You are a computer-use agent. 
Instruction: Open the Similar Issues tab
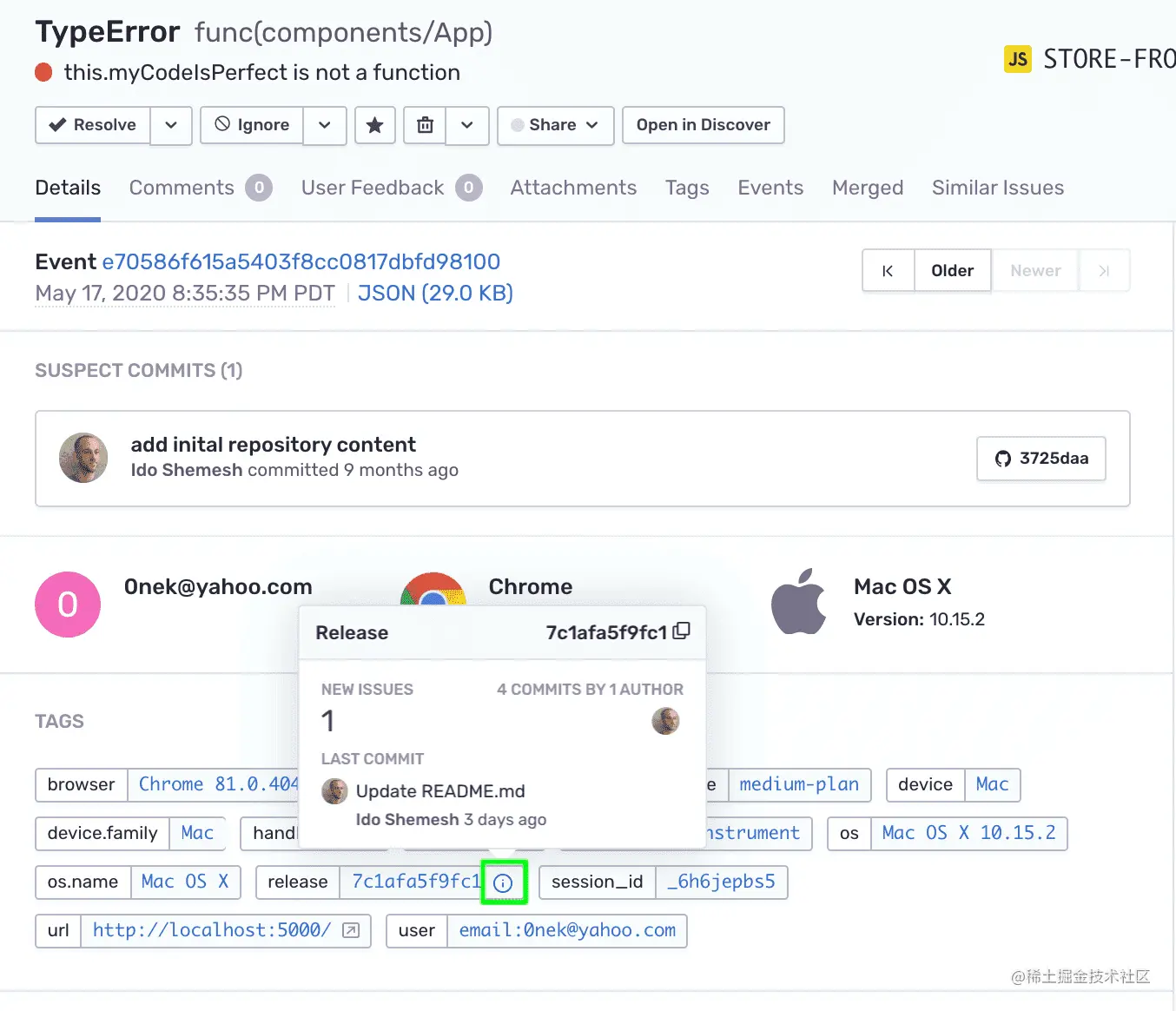point(997,188)
